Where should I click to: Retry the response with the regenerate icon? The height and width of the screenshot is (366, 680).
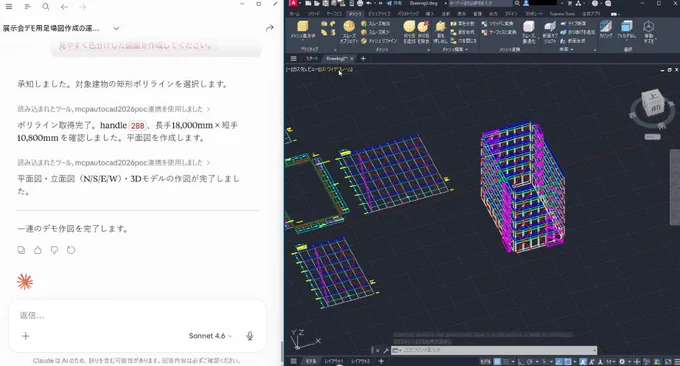[x=71, y=250]
